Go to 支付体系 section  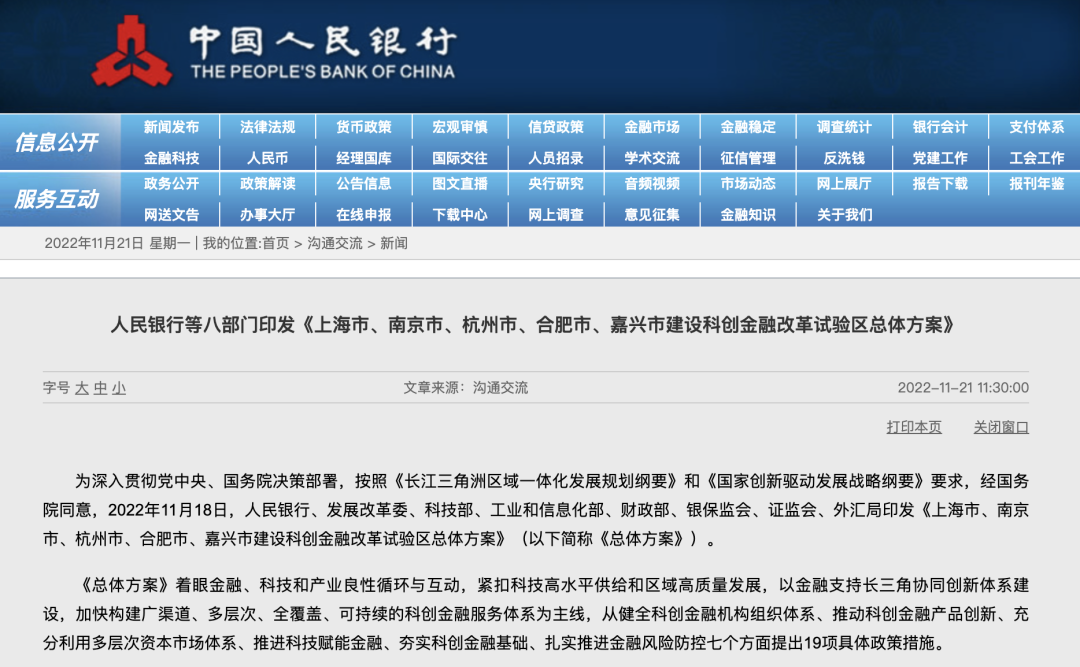coord(1037,127)
